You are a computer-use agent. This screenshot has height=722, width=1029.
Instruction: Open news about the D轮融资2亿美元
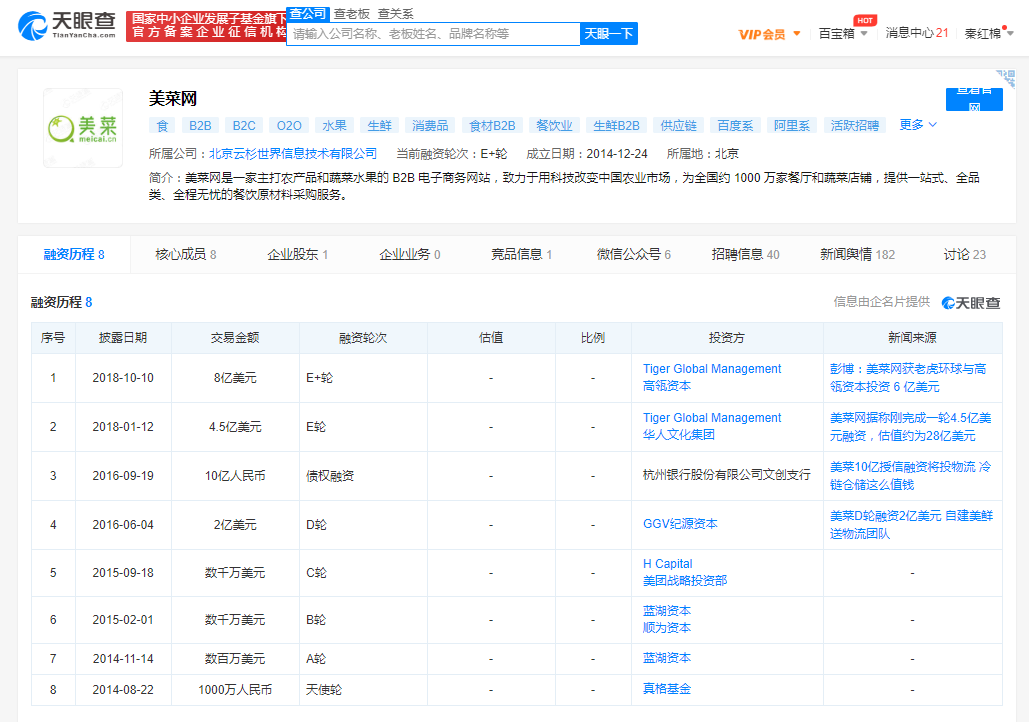click(912, 524)
